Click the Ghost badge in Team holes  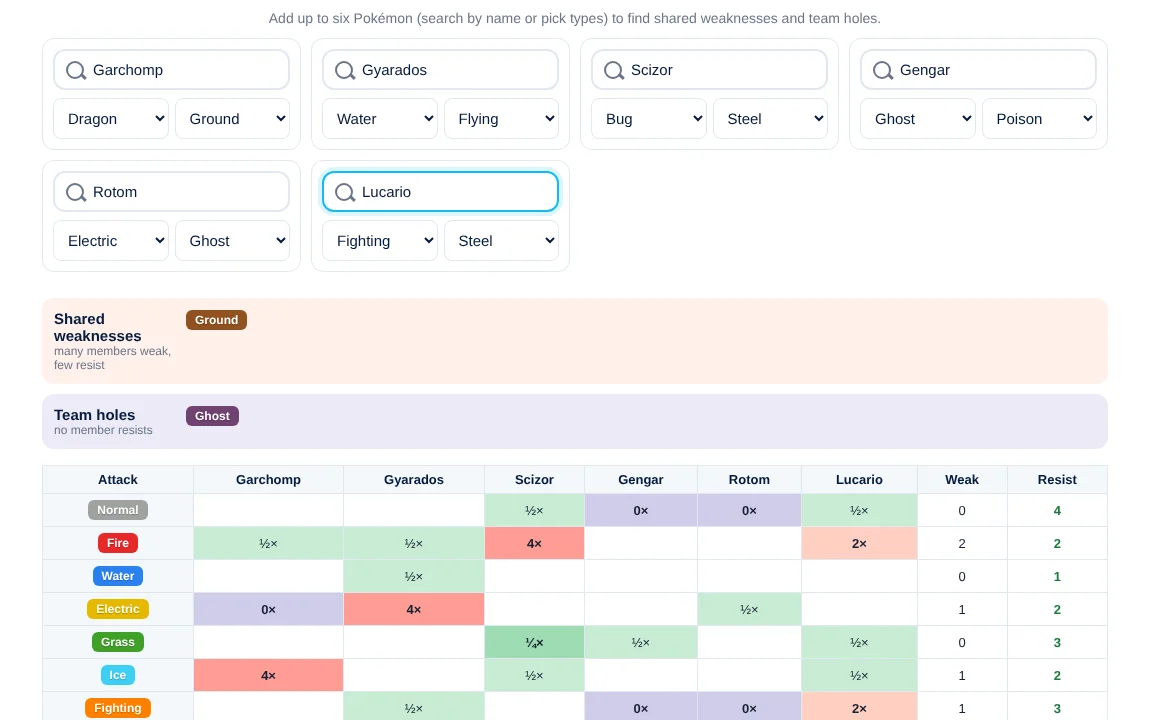point(212,416)
